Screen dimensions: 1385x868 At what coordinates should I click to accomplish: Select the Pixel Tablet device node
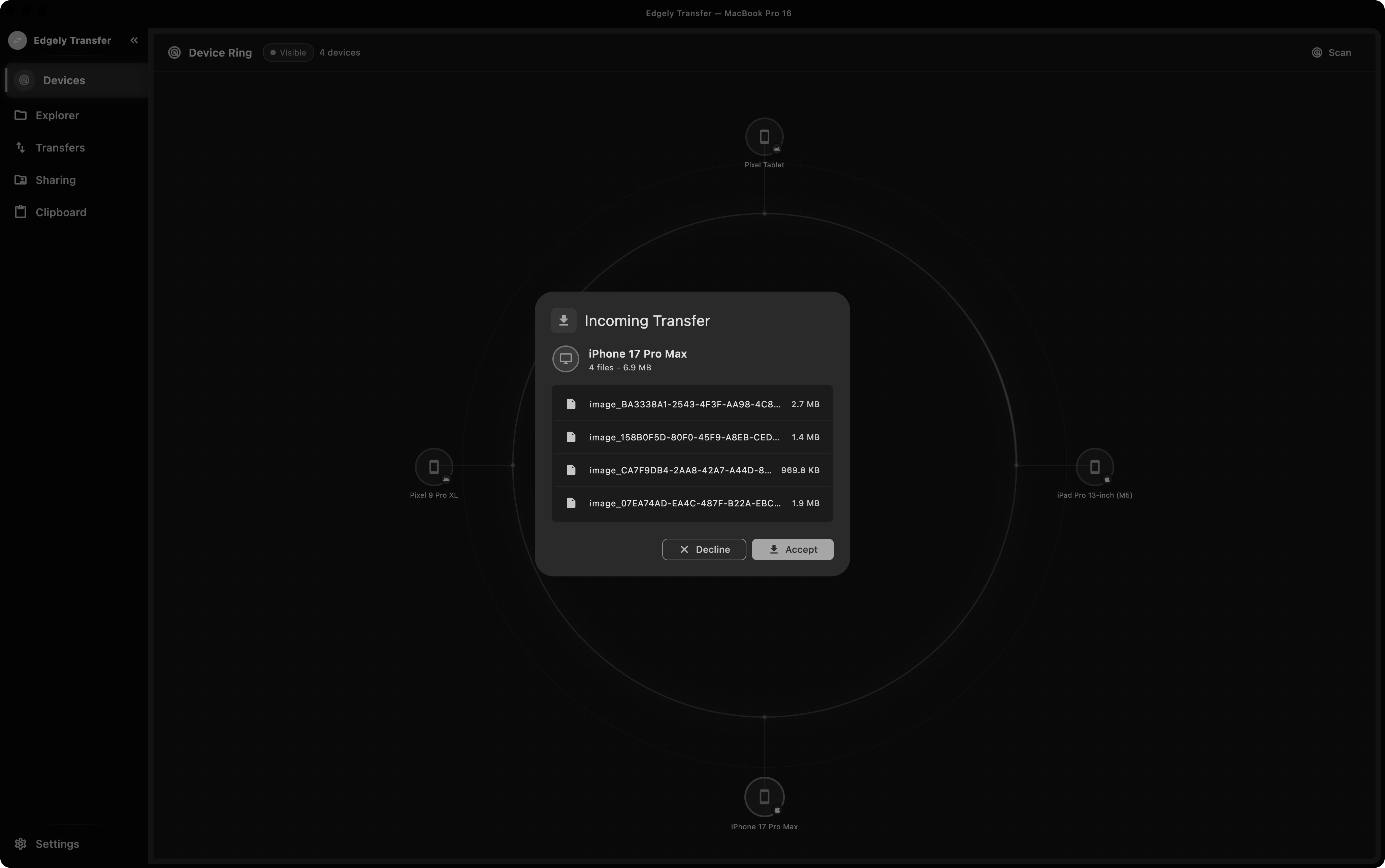(764, 137)
